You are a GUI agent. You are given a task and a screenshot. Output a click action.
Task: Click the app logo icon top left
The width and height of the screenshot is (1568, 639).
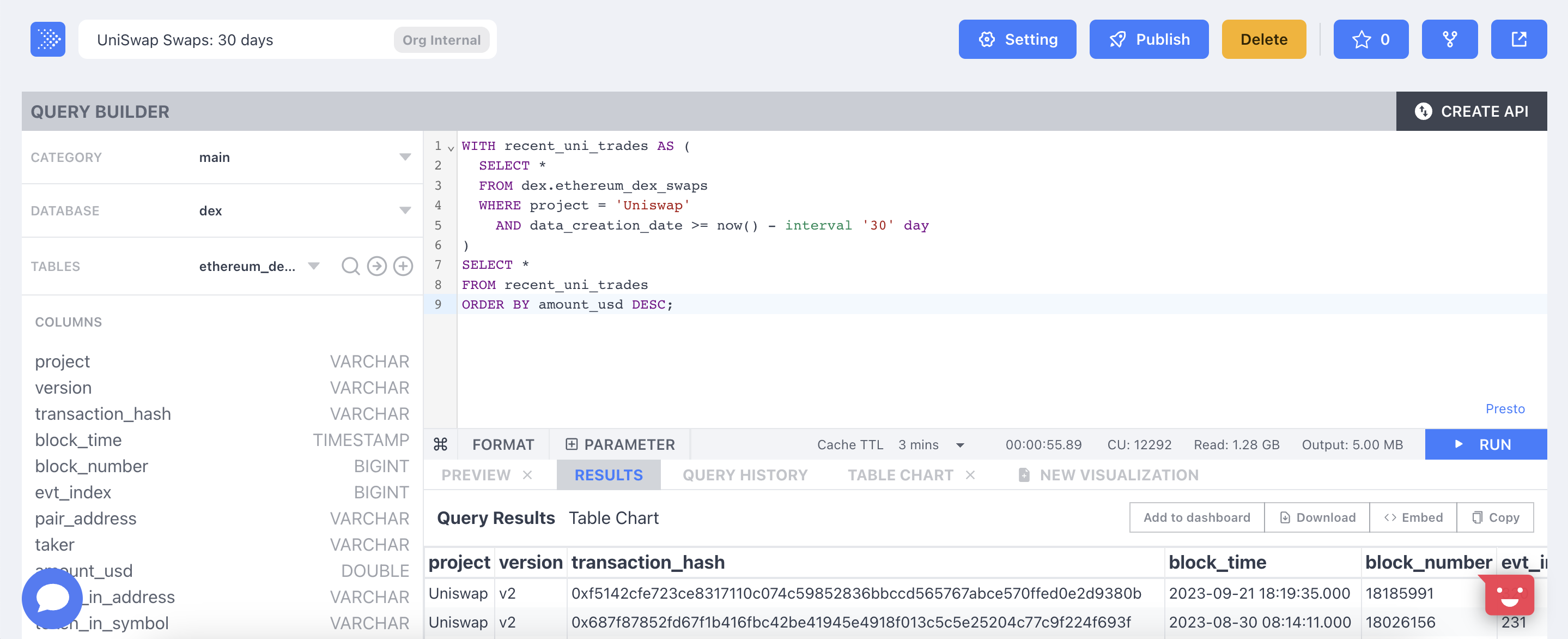pyautogui.click(x=47, y=40)
